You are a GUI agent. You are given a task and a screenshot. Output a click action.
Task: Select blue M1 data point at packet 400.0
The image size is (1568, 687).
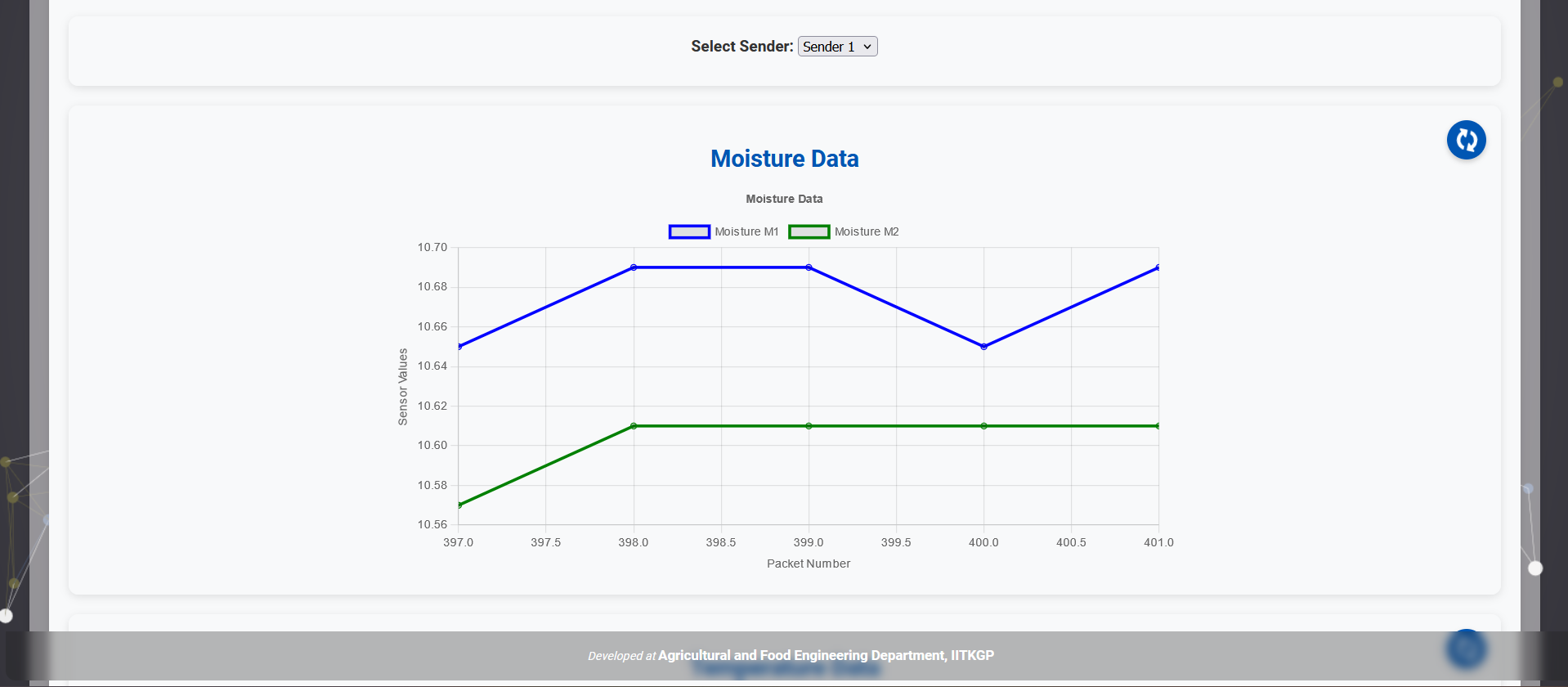click(x=983, y=347)
